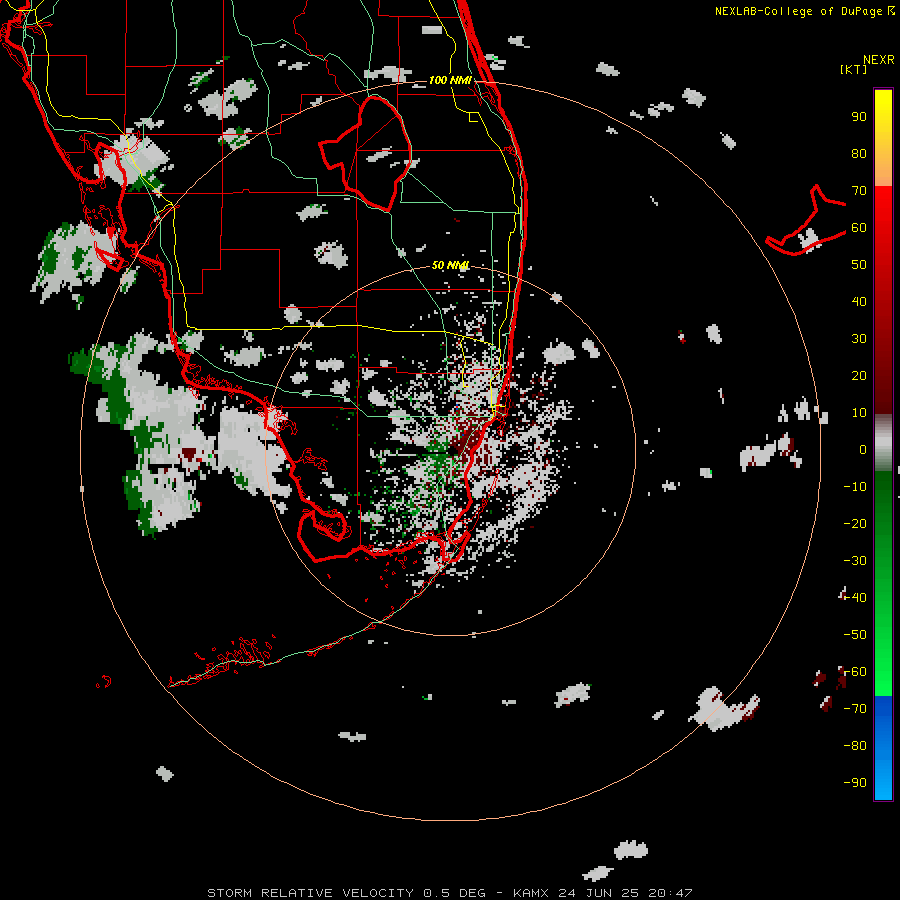Pick the gray zero-velocity band of the scale
The width and height of the screenshot is (900, 900).
(883, 443)
